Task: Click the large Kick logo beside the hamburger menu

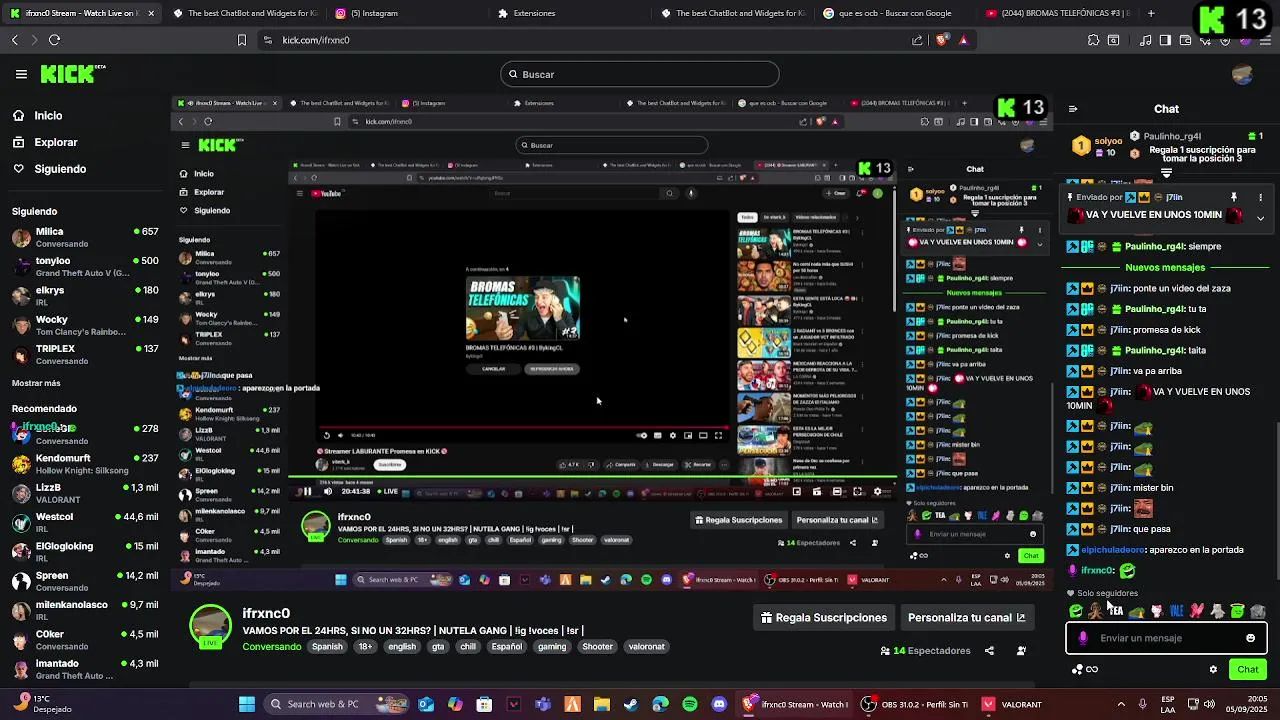Action: point(73,74)
